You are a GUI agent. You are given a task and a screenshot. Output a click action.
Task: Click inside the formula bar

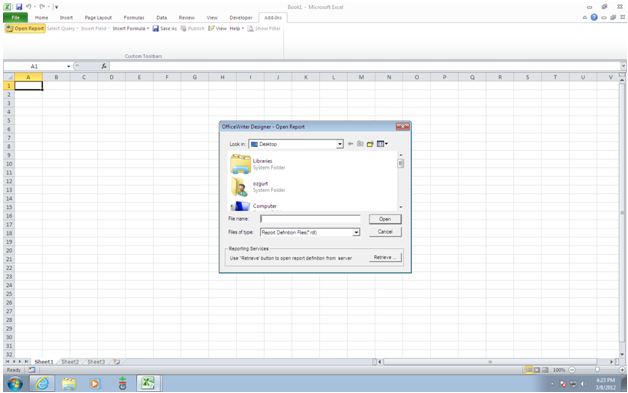(x=364, y=67)
